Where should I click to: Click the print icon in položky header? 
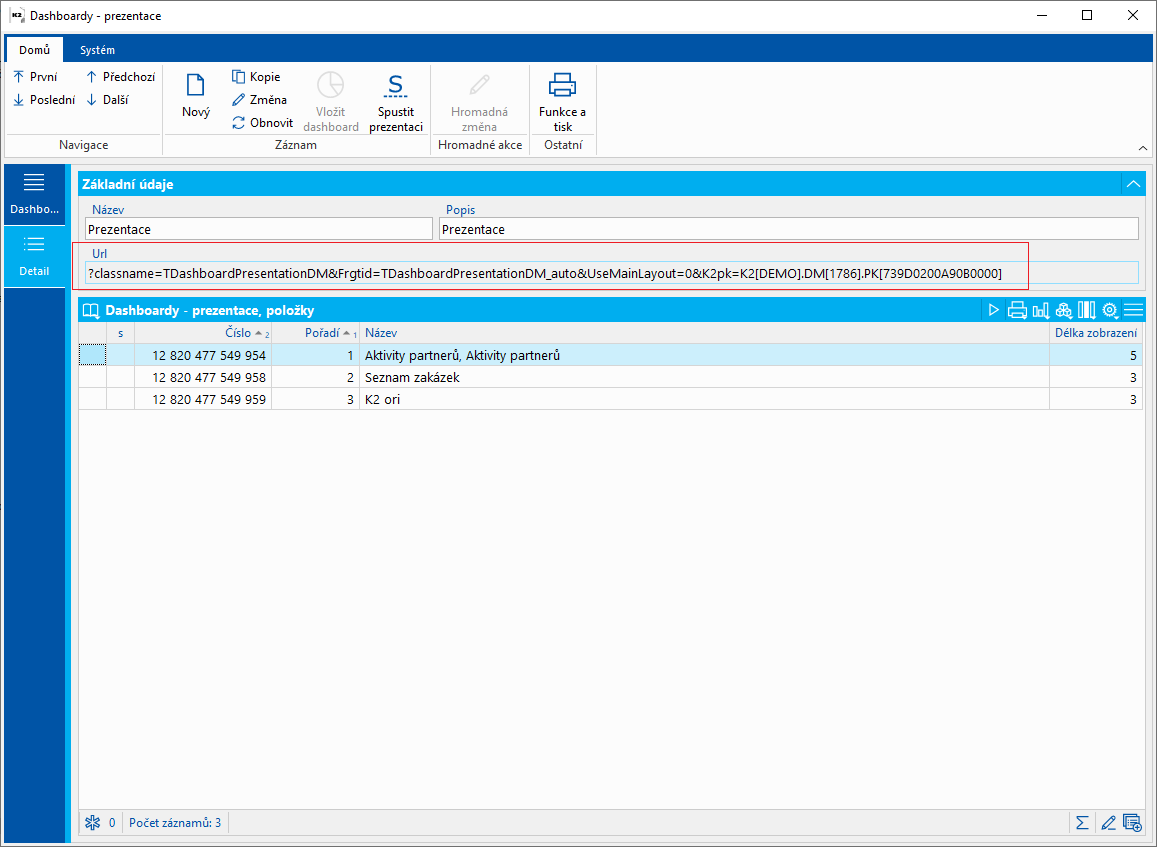point(1017,310)
